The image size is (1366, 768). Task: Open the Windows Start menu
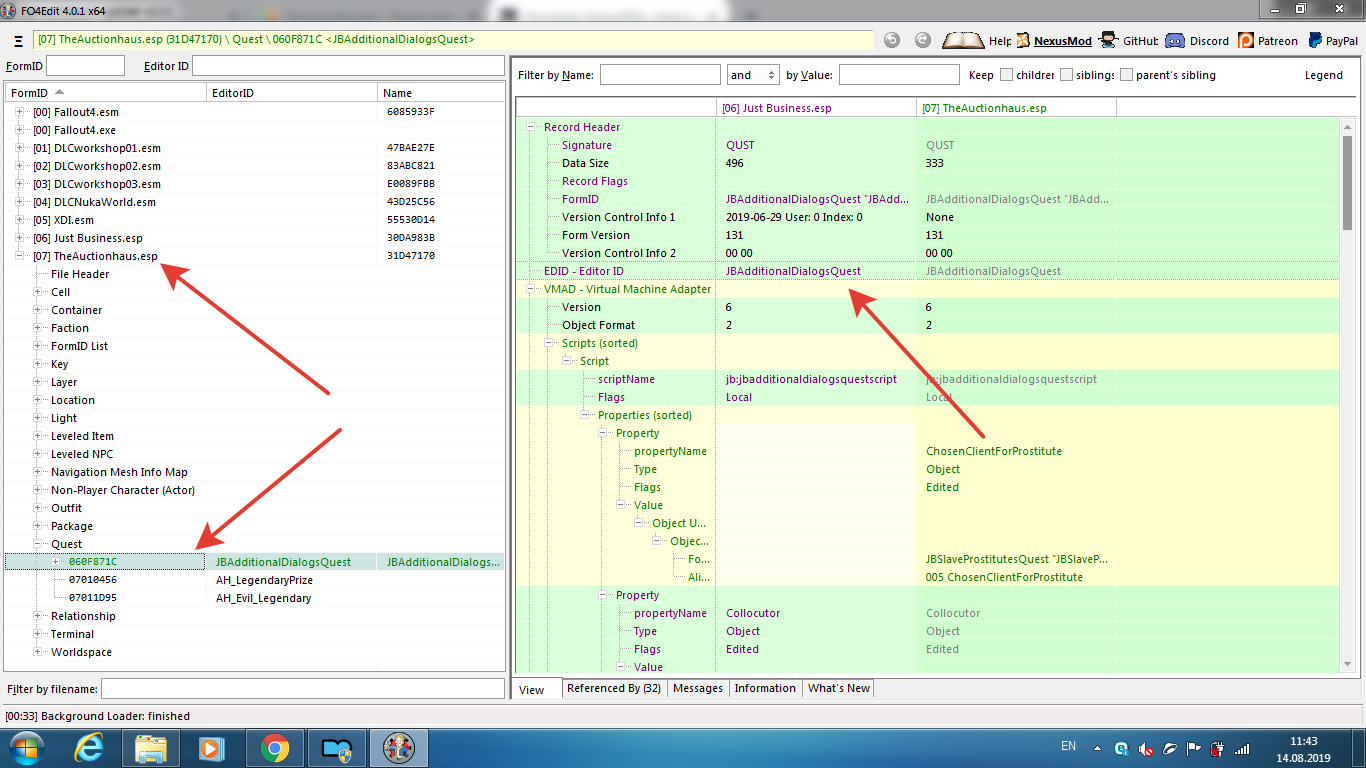27,747
